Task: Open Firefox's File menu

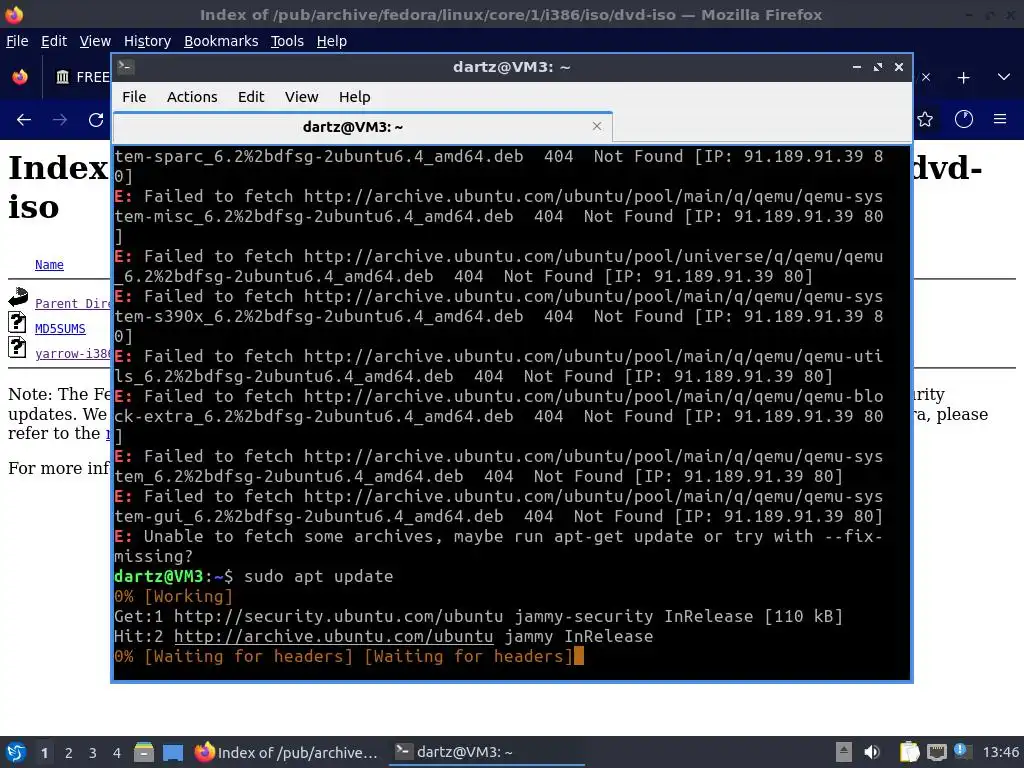Action: point(17,41)
